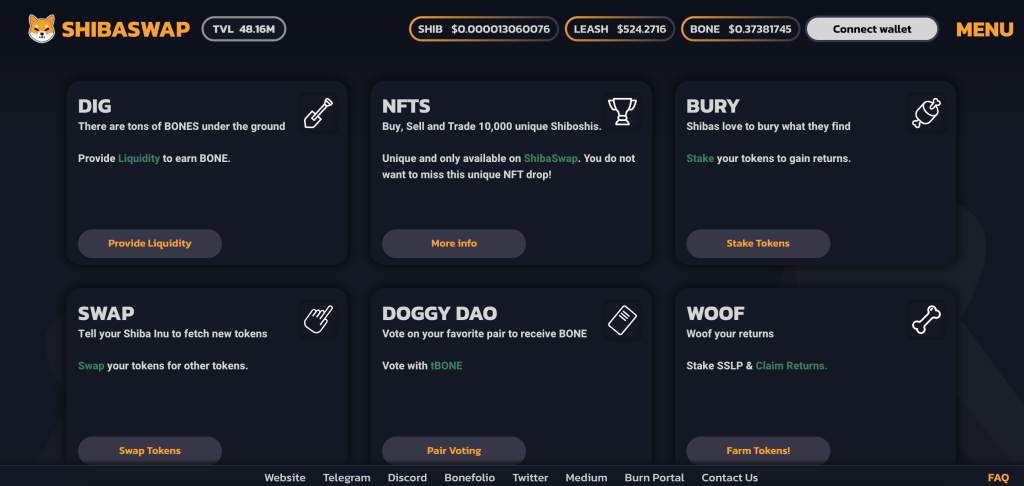Image resolution: width=1024 pixels, height=486 pixels.
Task: Open the Bonefolio footer link
Action: click(470, 478)
